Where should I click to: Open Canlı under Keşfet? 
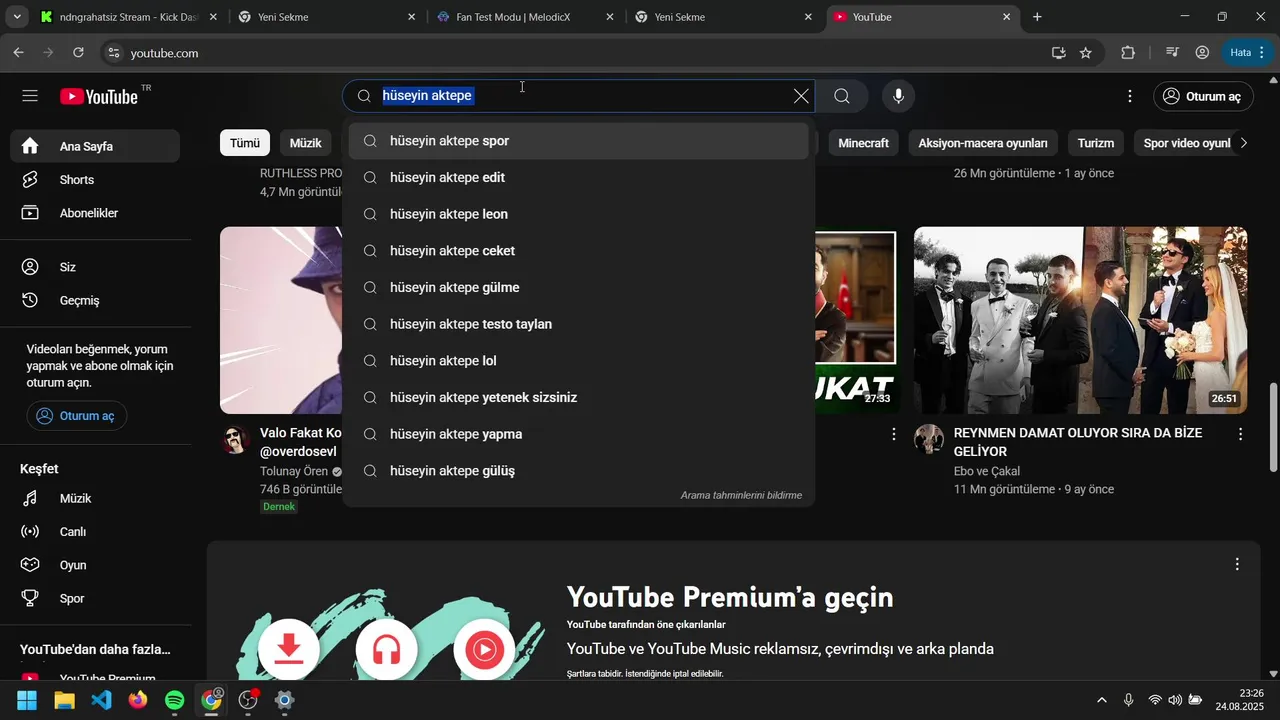click(96, 532)
